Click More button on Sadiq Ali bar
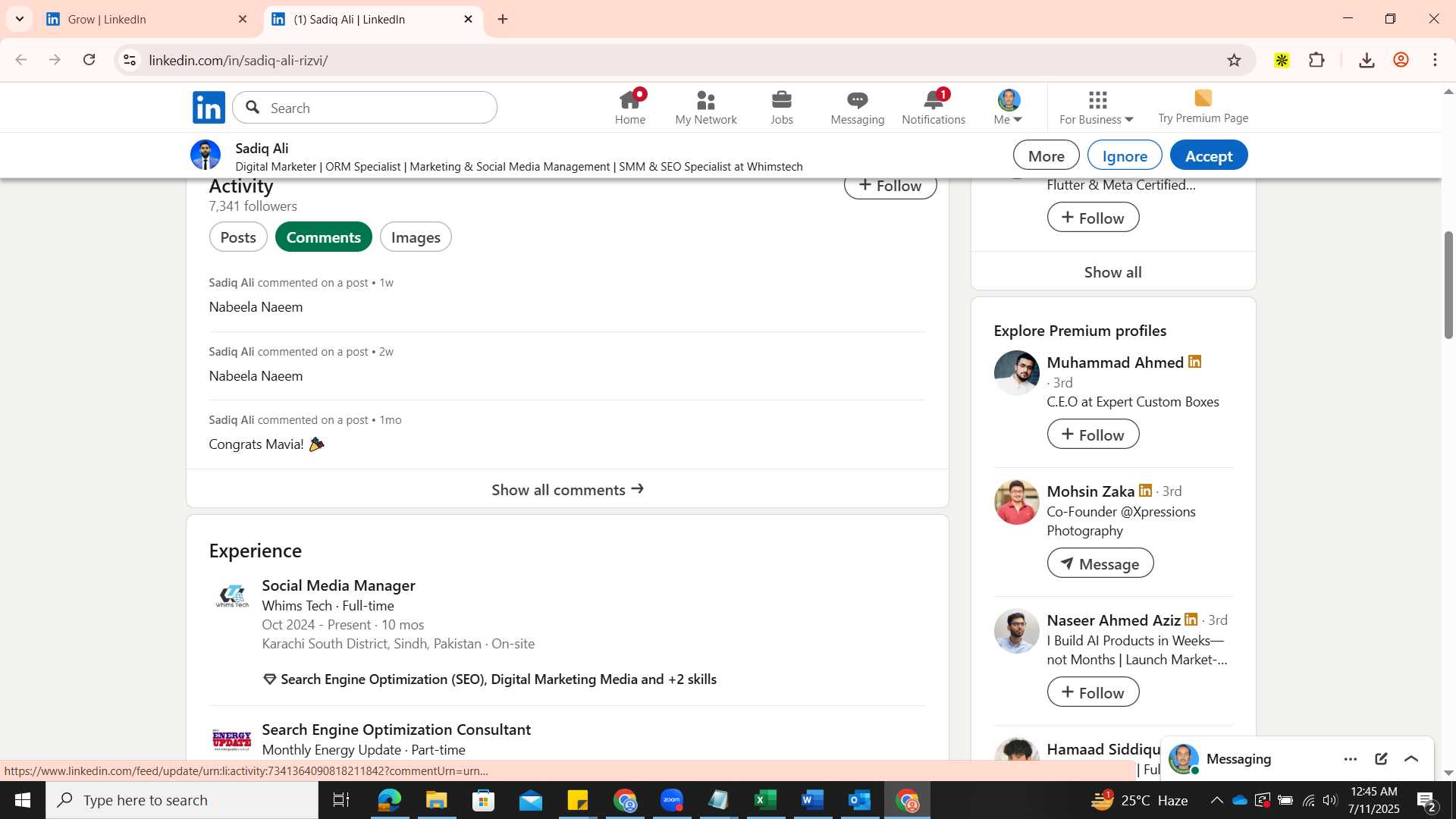The width and height of the screenshot is (1456, 819). [x=1046, y=155]
